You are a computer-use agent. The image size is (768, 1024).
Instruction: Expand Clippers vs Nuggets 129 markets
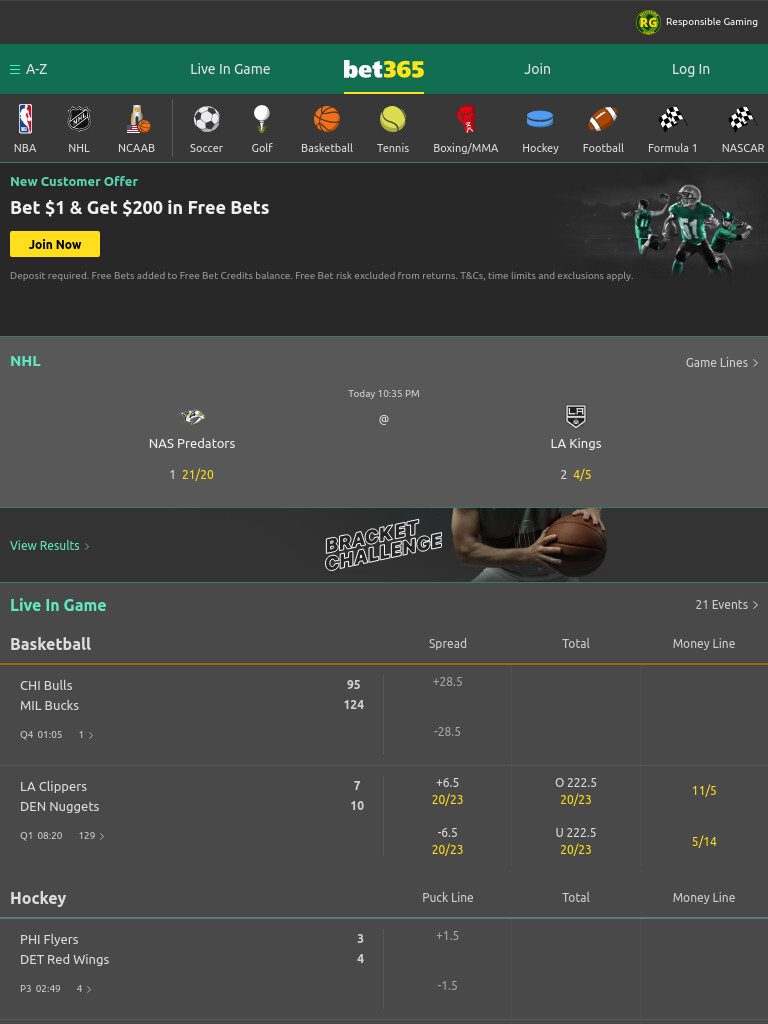pos(91,836)
